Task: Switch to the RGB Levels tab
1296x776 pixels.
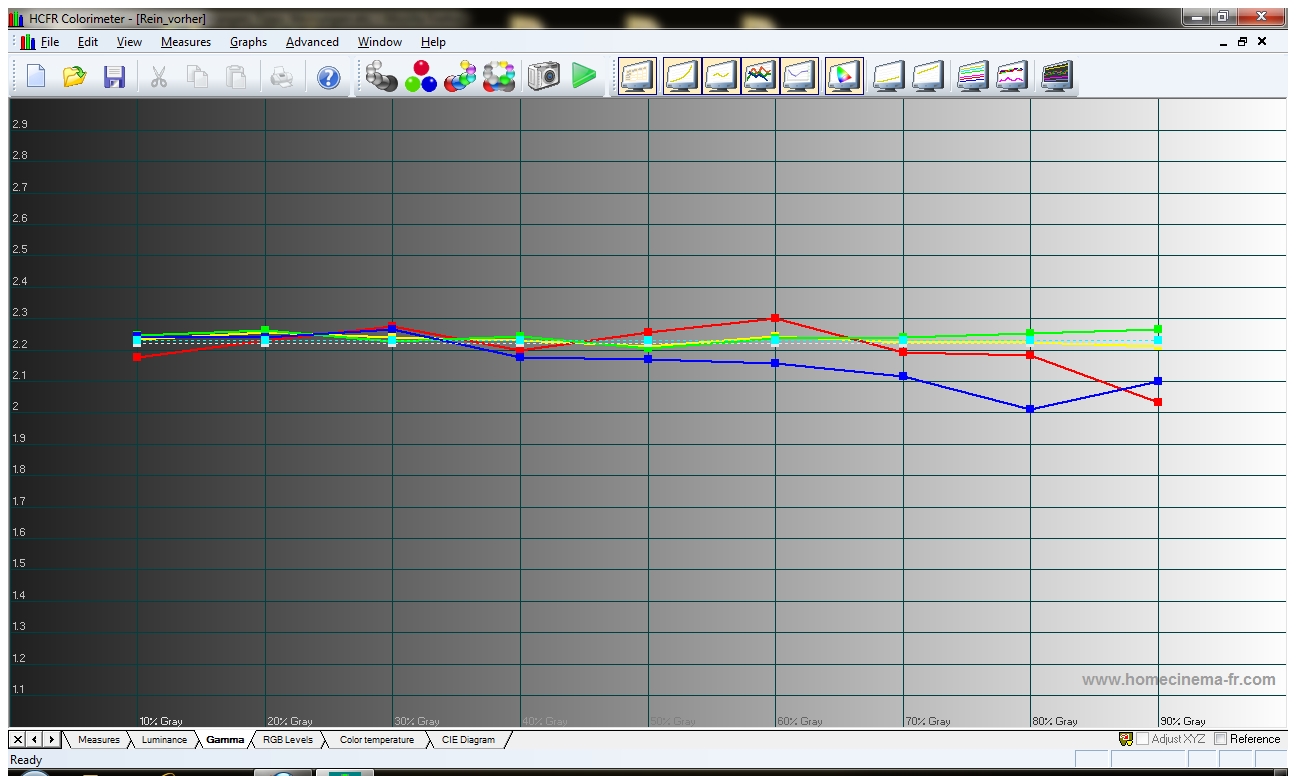Action: pyautogui.click(x=287, y=740)
